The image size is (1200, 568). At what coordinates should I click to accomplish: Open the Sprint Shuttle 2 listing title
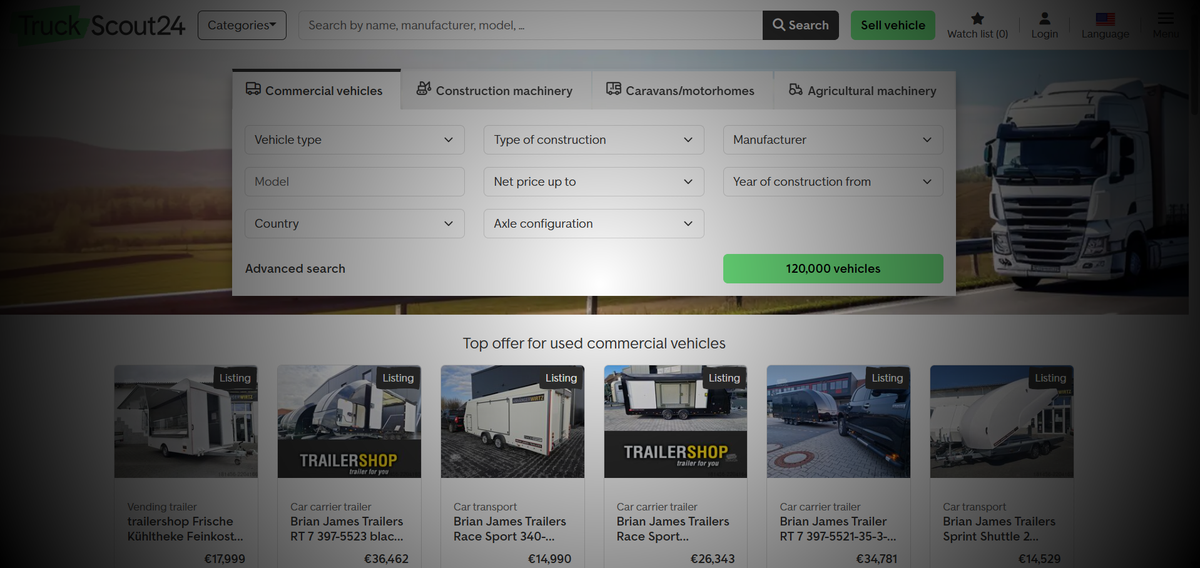click(x=1002, y=529)
